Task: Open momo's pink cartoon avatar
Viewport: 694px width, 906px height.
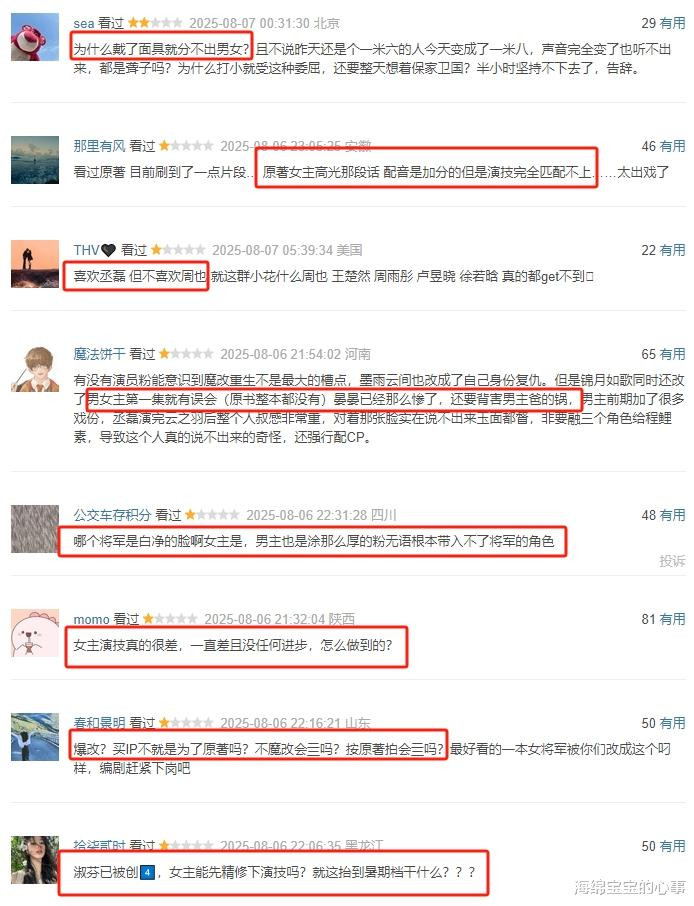Action: 35,633
